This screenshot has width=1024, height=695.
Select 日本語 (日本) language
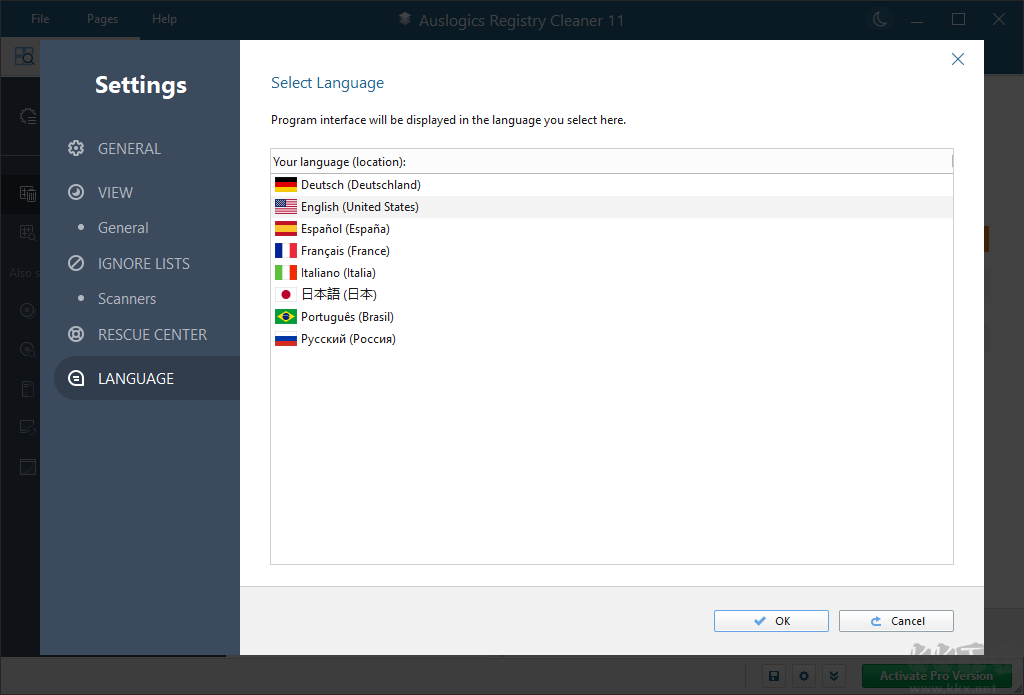point(611,295)
